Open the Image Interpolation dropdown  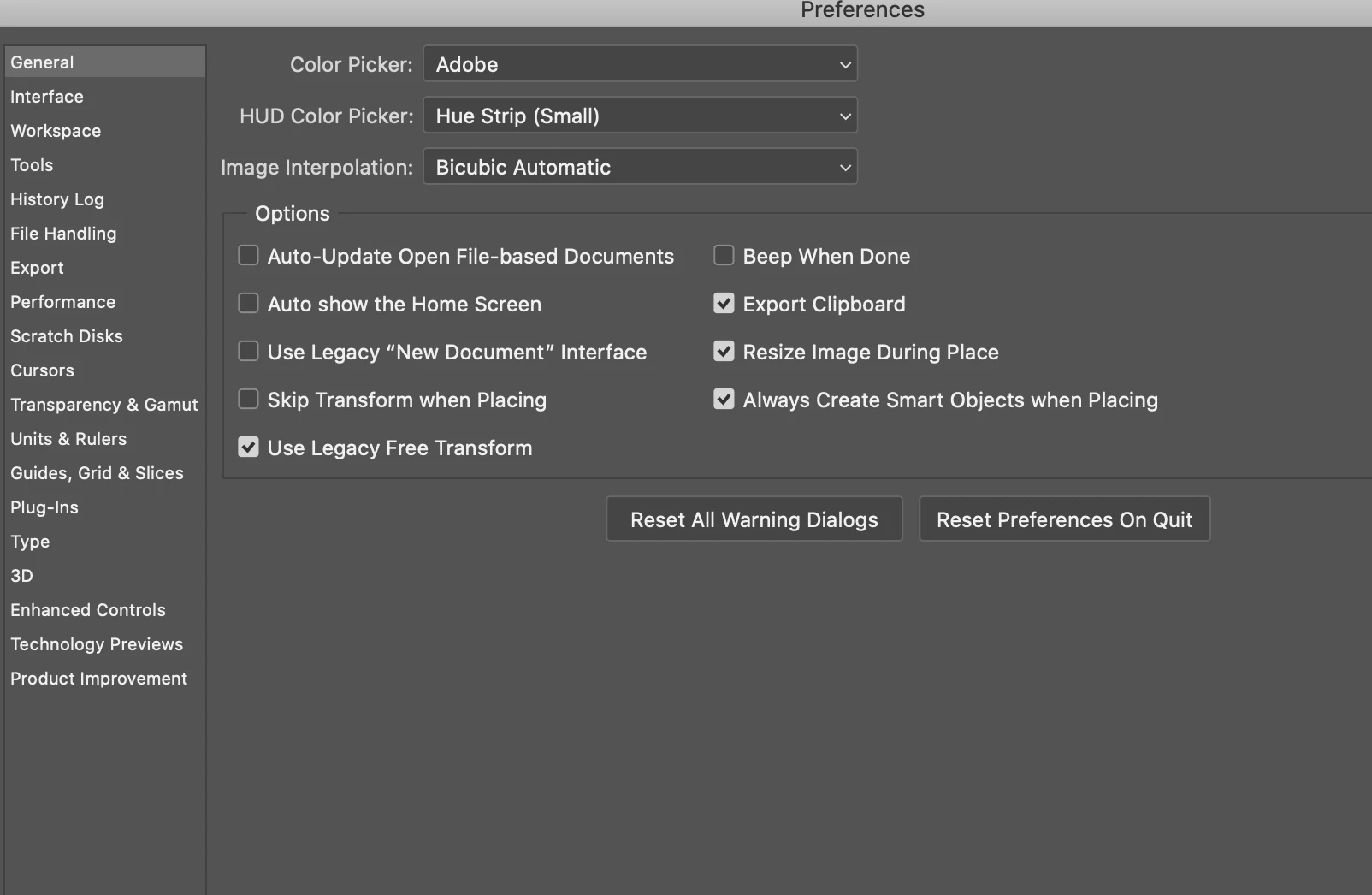640,167
